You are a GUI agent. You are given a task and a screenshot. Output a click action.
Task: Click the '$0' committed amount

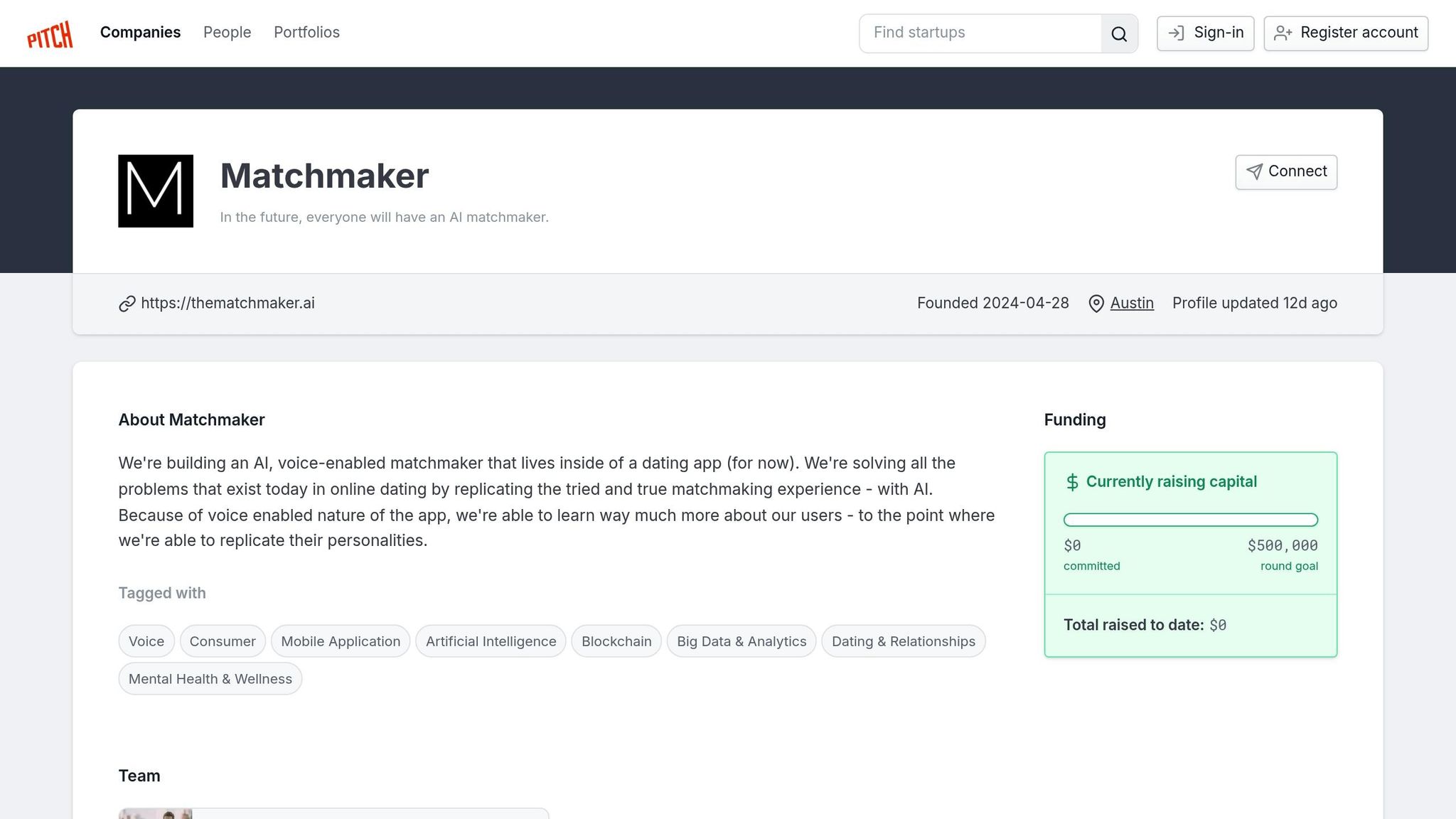coord(1072,545)
